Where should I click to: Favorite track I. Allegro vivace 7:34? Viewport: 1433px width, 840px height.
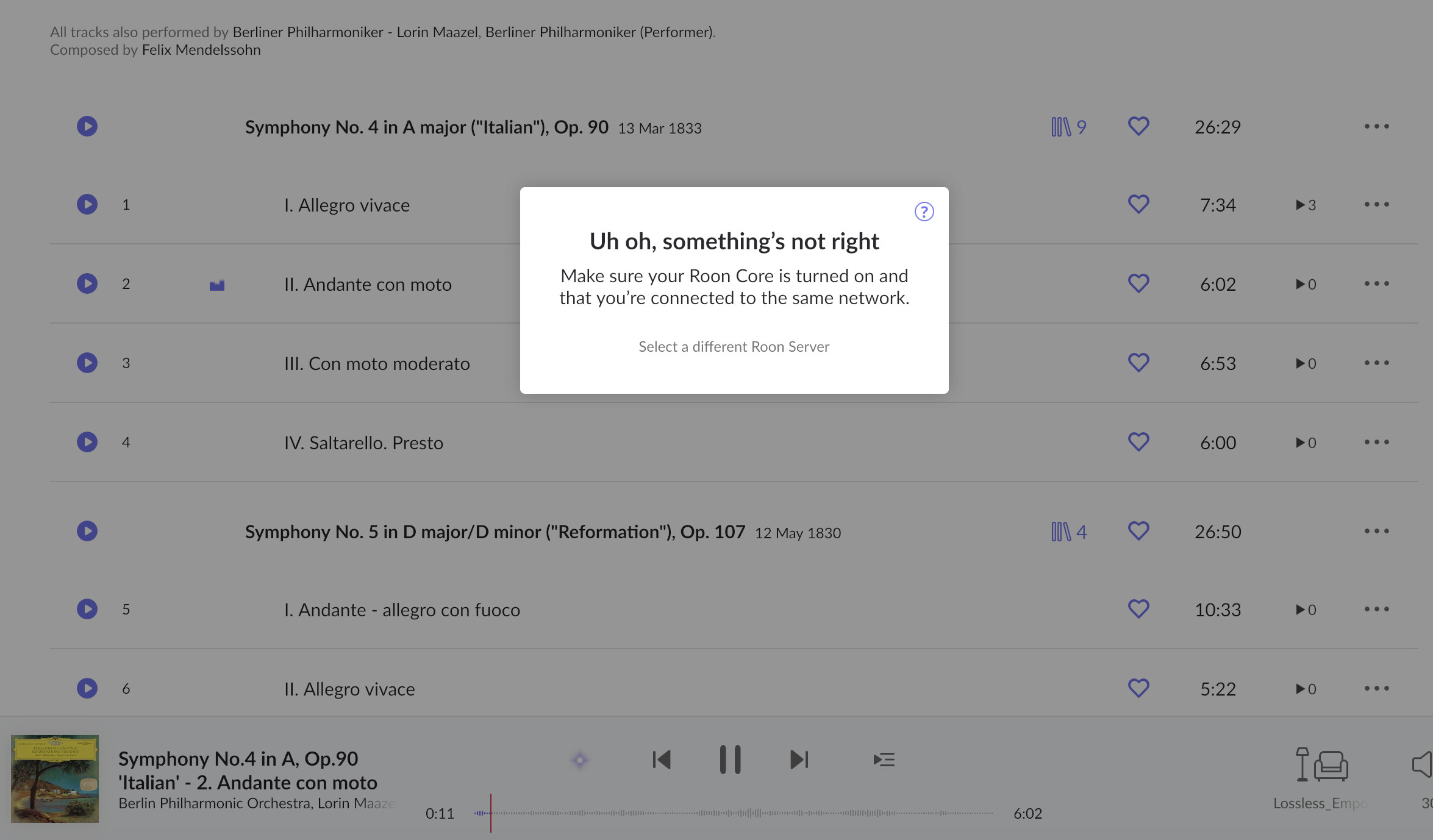(x=1138, y=204)
